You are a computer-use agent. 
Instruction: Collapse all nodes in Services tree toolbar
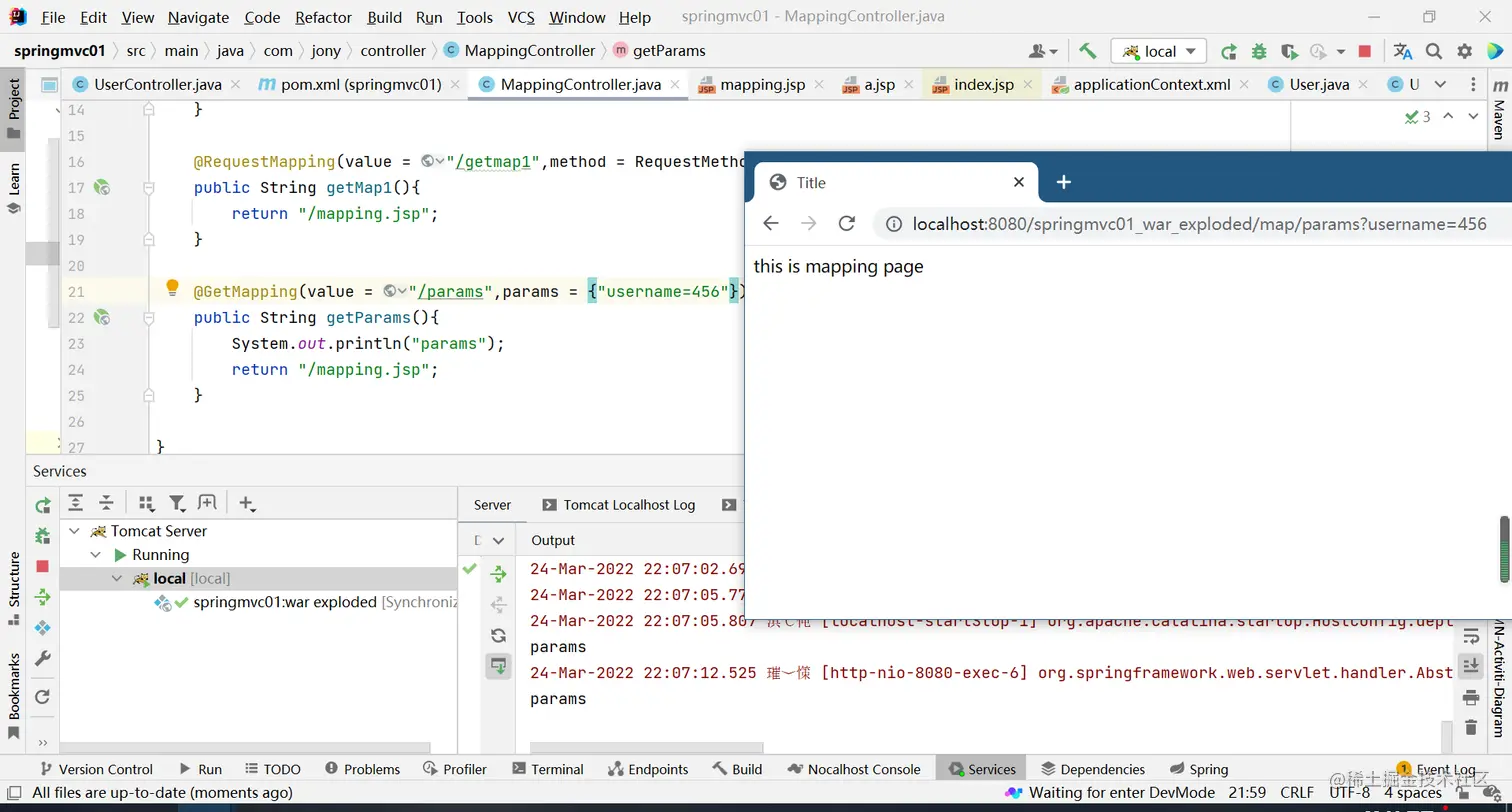(x=106, y=503)
